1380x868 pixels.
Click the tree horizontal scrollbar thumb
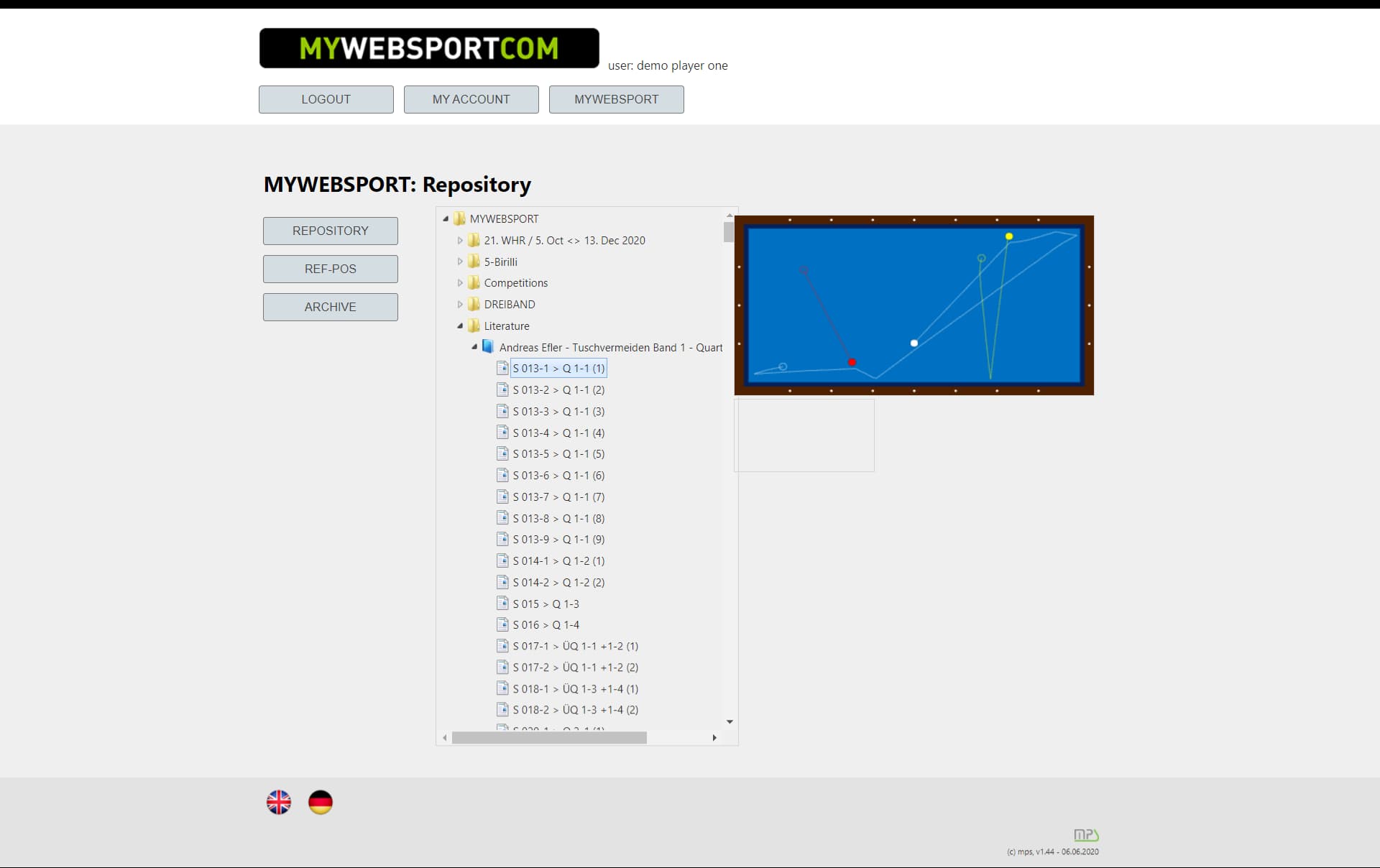click(549, 738)
